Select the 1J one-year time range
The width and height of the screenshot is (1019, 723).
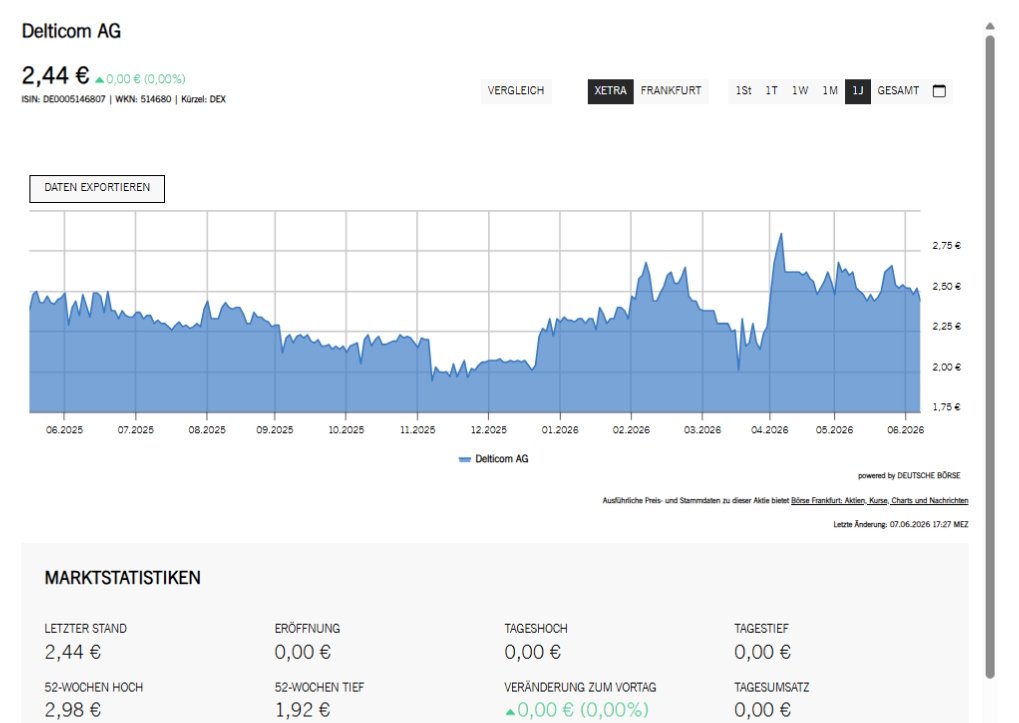[x=858, y=91]
